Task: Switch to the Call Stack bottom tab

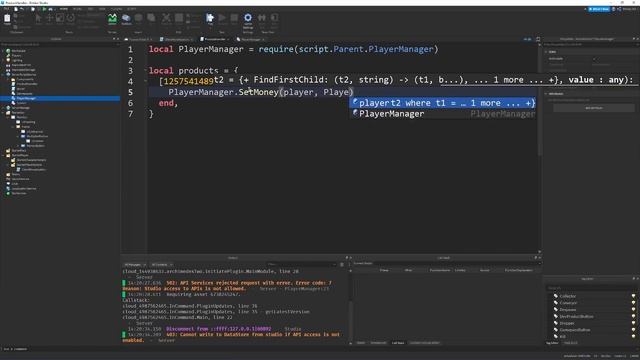Action: 398,343
